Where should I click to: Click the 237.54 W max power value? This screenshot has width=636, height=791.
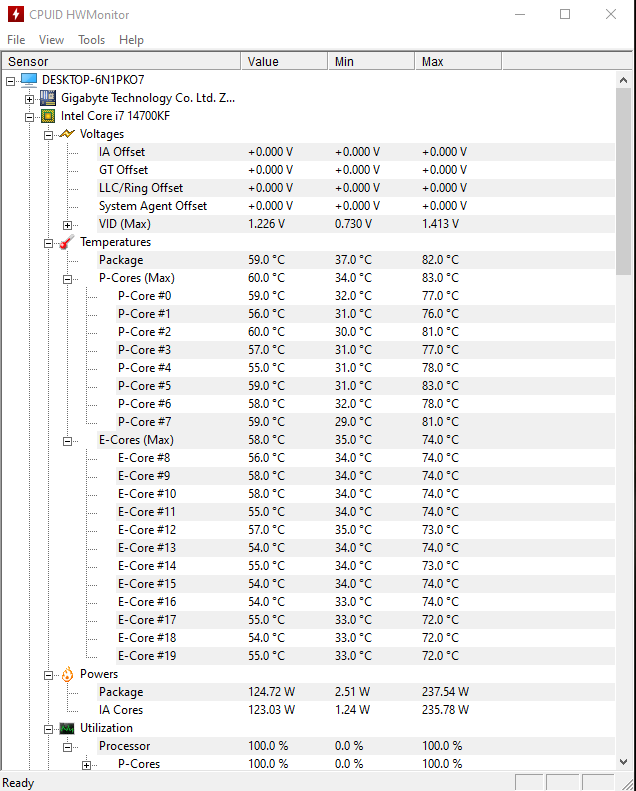pyautogui.click(x=445, y=692)
